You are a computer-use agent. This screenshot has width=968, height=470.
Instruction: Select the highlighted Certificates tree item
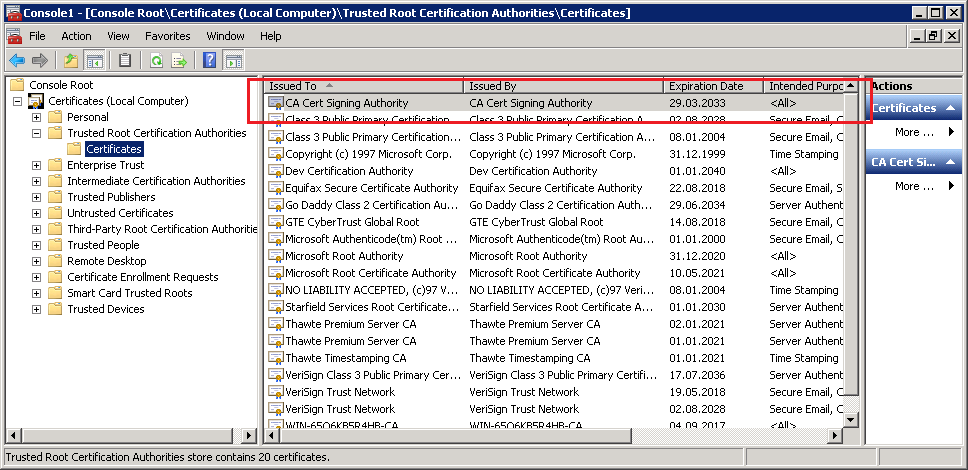114,149
